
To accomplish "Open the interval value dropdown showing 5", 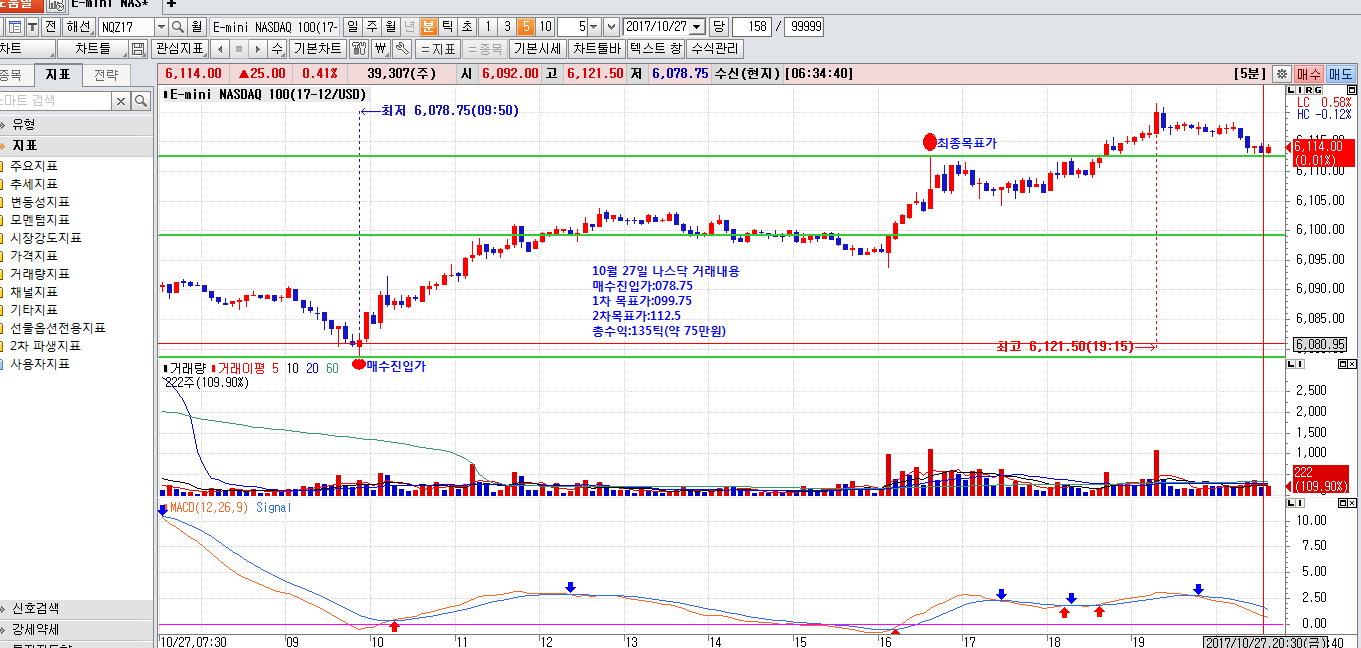I will pos(594,26).
